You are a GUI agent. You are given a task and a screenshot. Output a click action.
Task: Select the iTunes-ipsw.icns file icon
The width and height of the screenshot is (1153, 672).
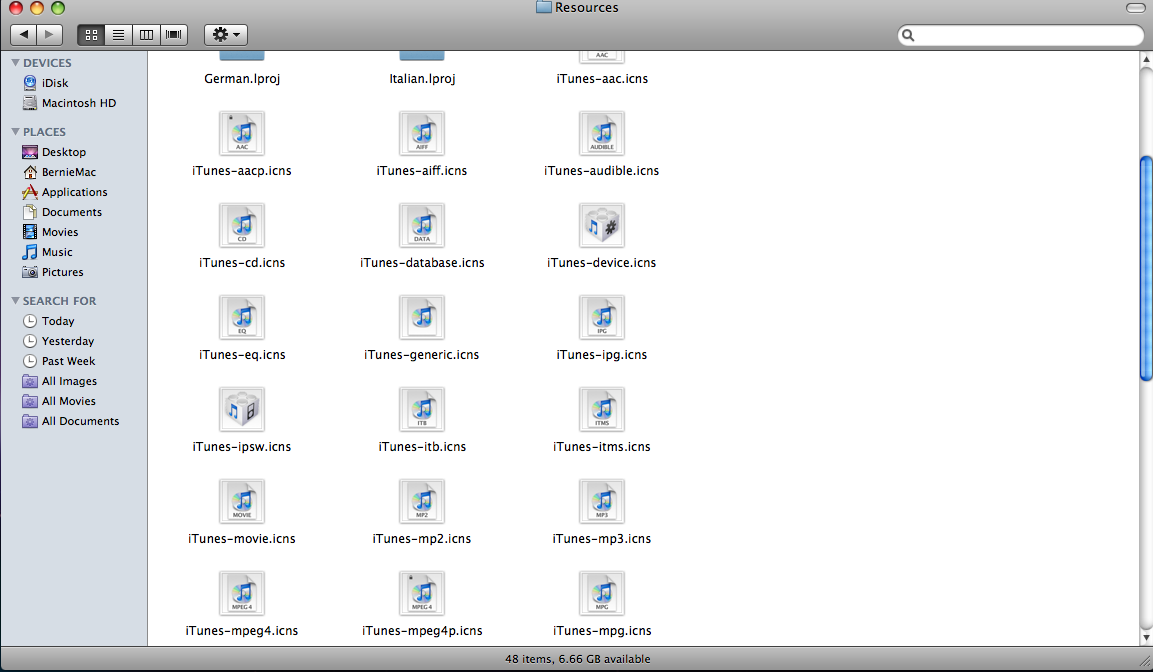(x=242, y=409)
